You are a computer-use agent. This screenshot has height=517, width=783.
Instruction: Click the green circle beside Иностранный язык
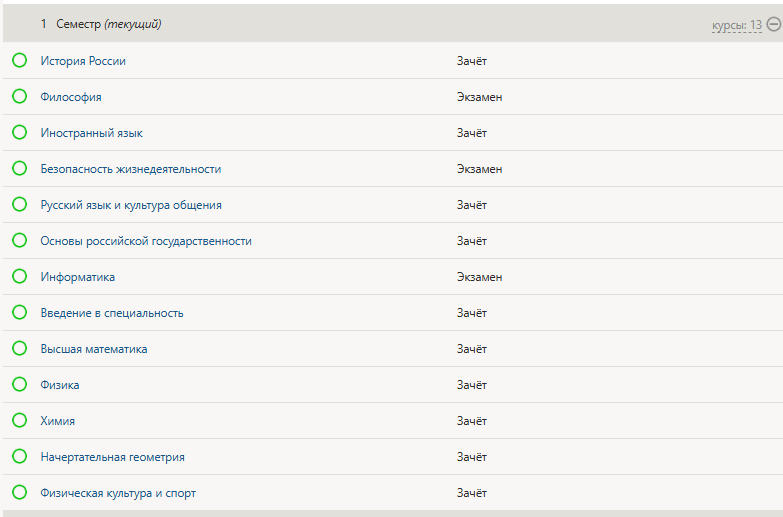(x=19, y=133)
